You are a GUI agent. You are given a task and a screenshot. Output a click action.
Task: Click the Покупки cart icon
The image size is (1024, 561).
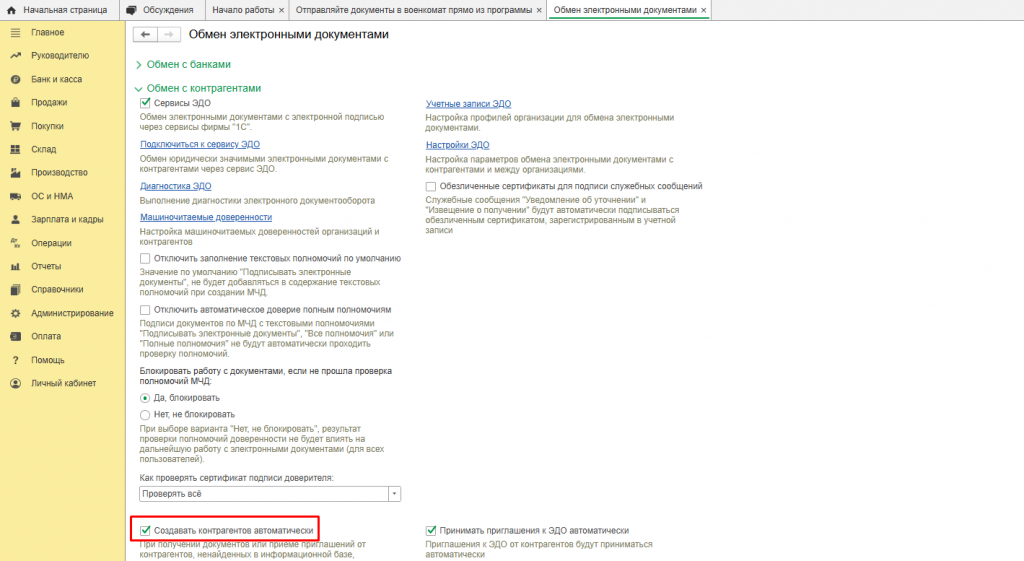[16, 126]
